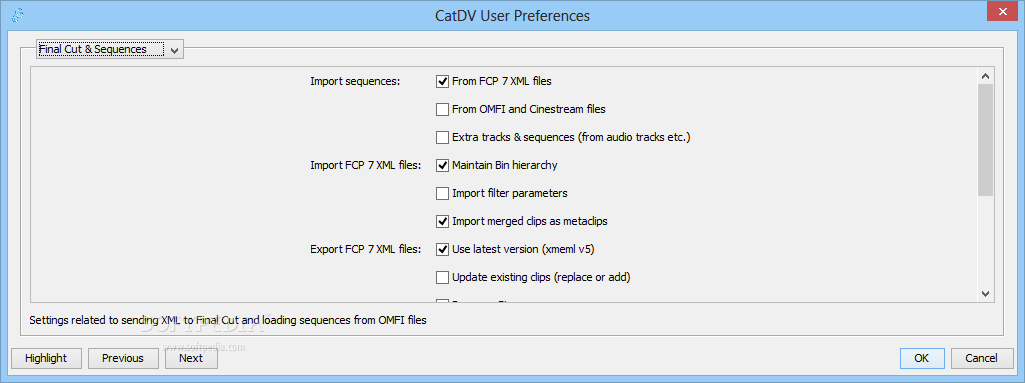The height and width of the screenshot is (383, 1025).
Task: Check Import filter parameters
Action: click(x=443, y=193)
